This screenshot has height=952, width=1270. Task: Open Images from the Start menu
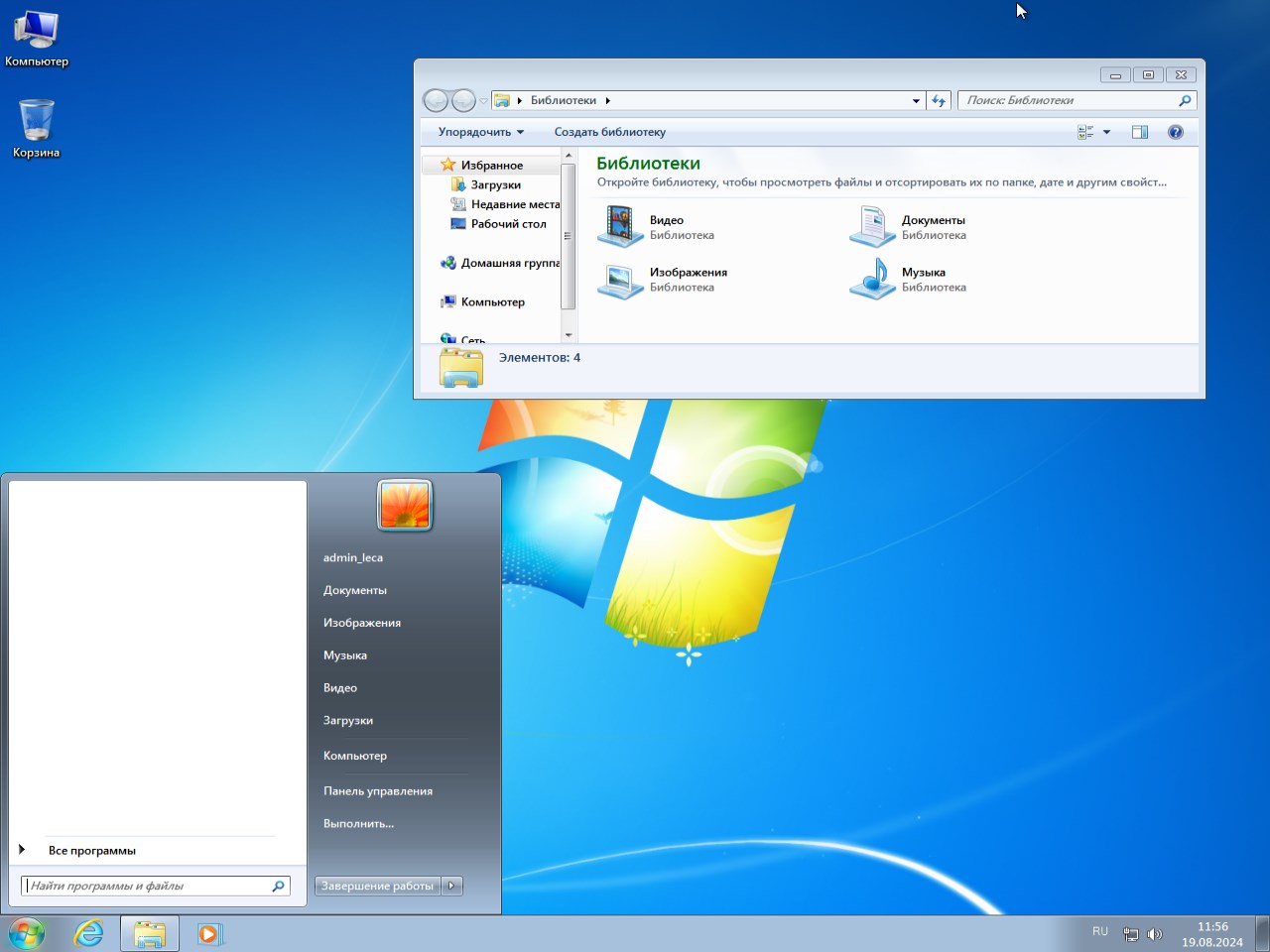(362, 623)
